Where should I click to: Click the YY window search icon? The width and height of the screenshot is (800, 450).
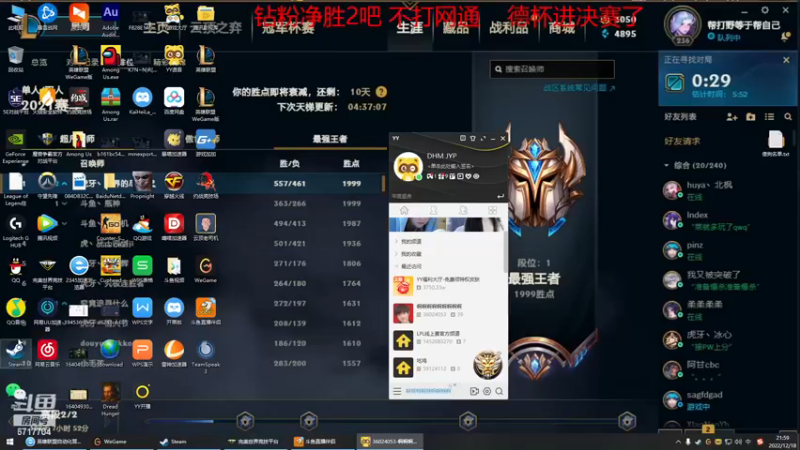(x=499, y=391)
